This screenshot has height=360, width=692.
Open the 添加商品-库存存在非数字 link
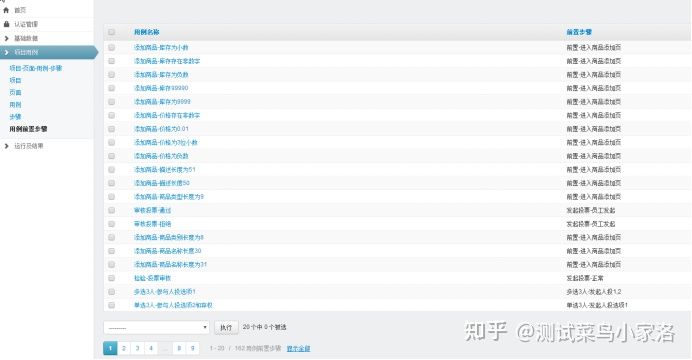(167, 61)
